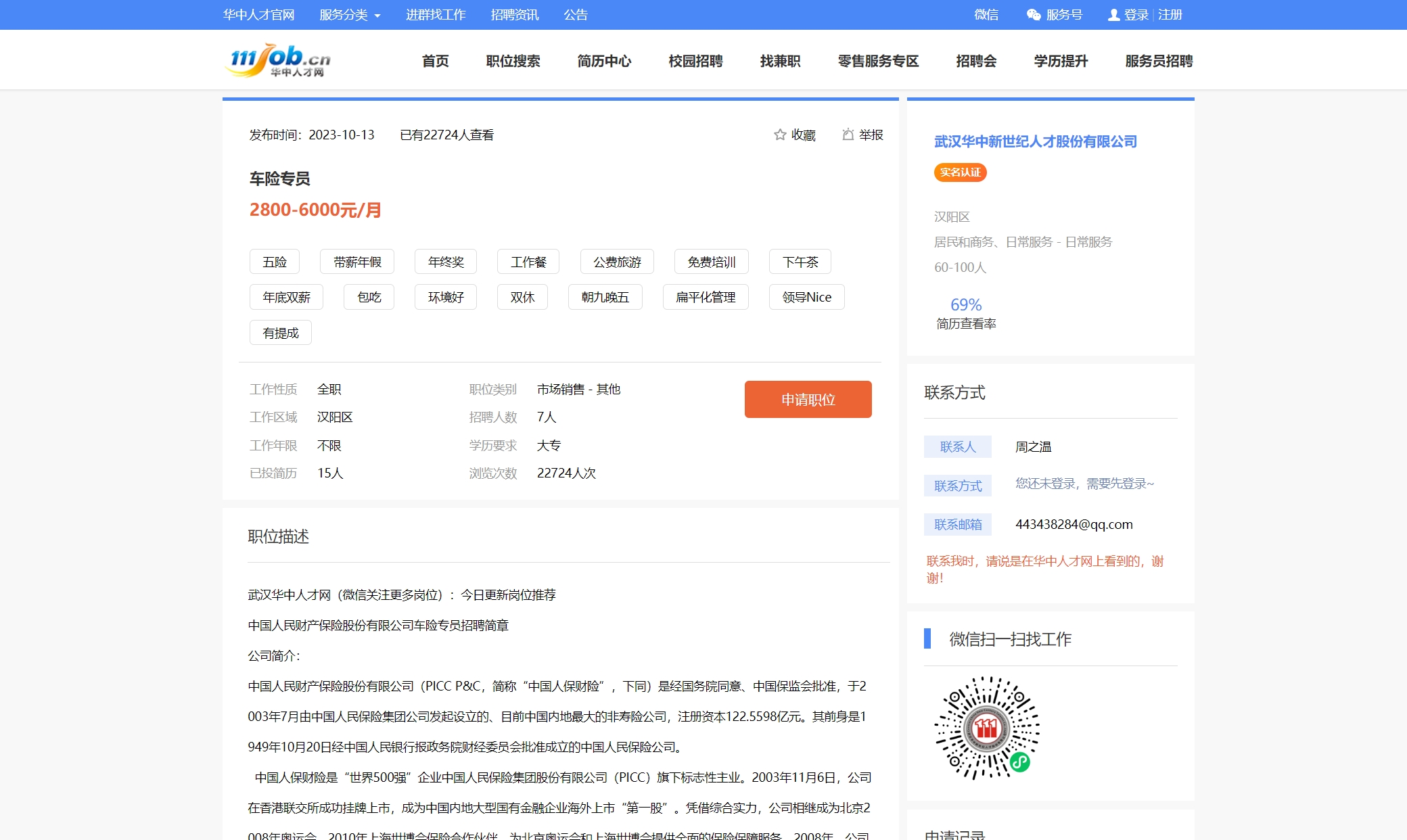Click 微信 link in the top bar

(986, 15)
